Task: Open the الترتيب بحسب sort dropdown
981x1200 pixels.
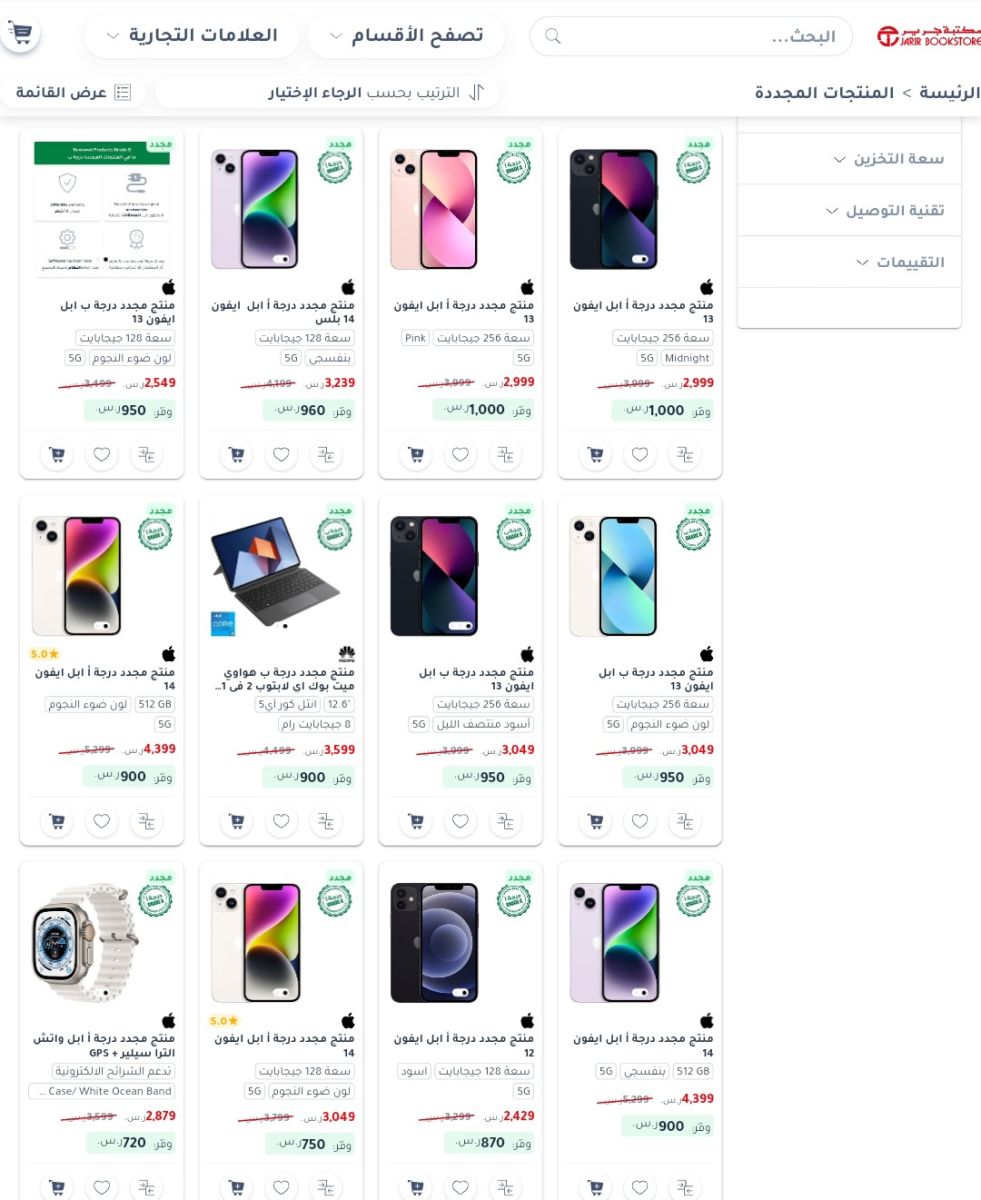Action: click(x=327, y=92)
